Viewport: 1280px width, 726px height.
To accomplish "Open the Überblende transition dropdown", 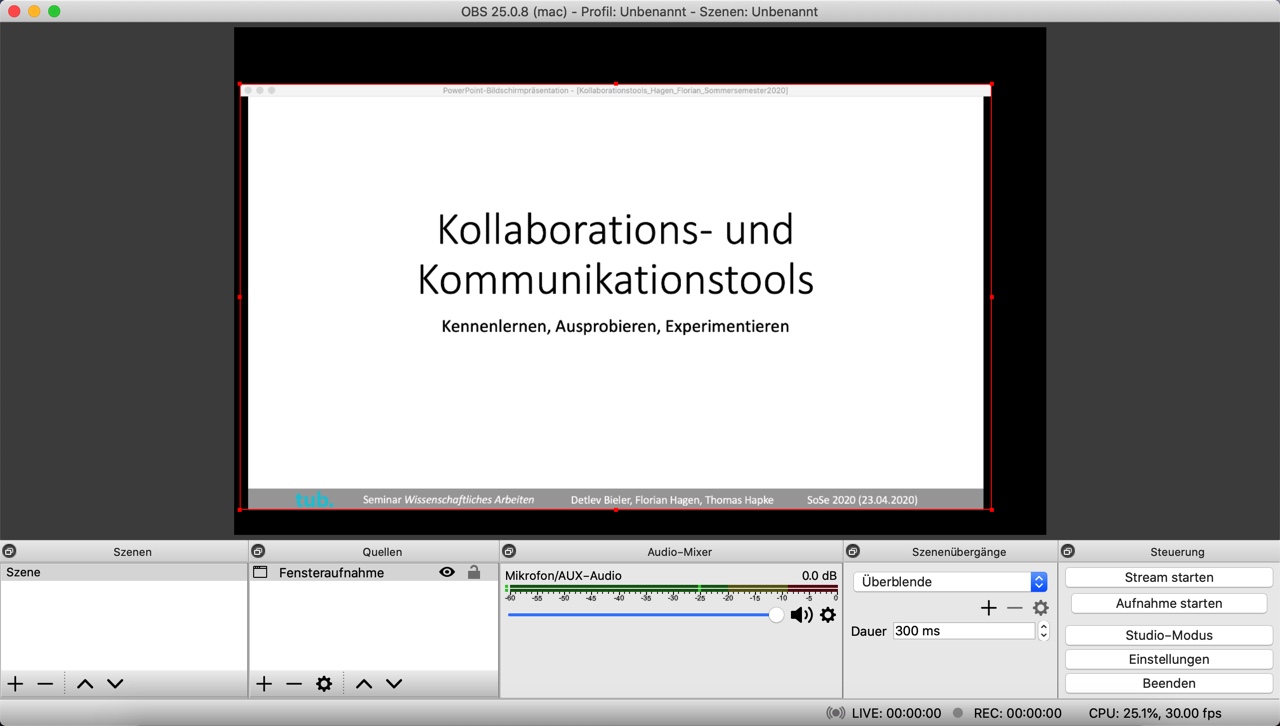I will (950, 582).
